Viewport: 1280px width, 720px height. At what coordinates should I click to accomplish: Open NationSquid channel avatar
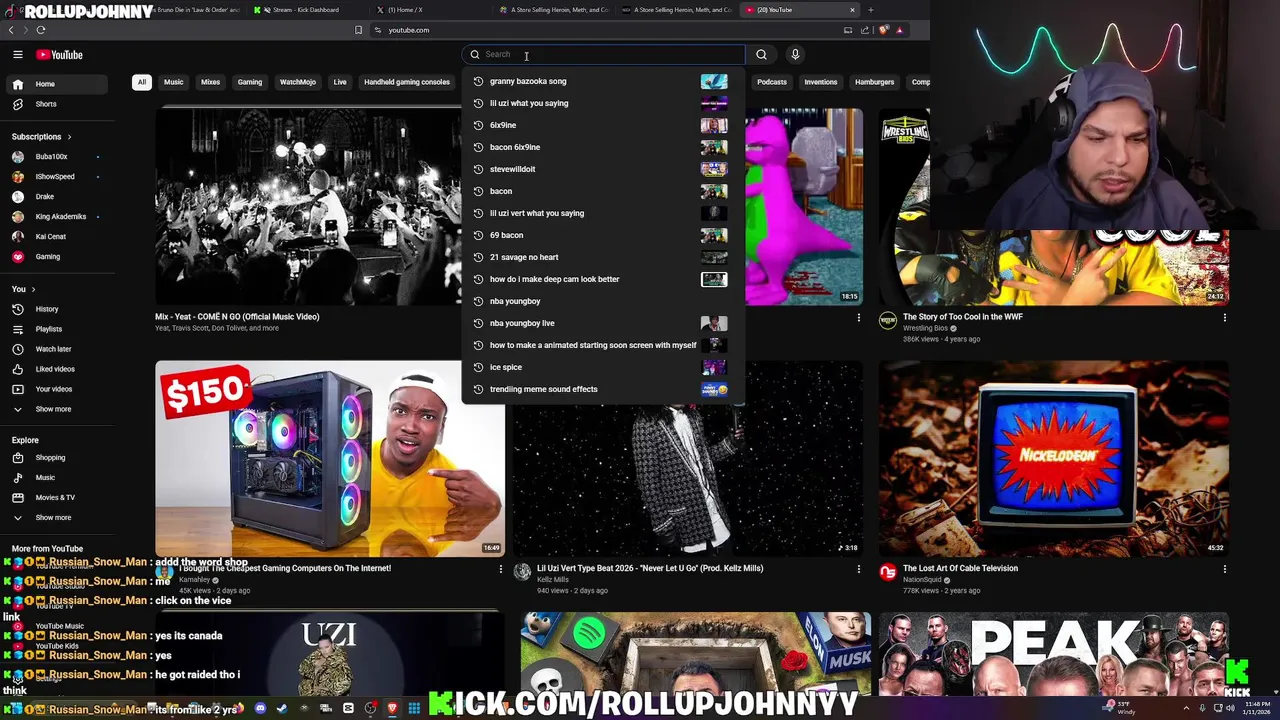[x=888, y=572]
